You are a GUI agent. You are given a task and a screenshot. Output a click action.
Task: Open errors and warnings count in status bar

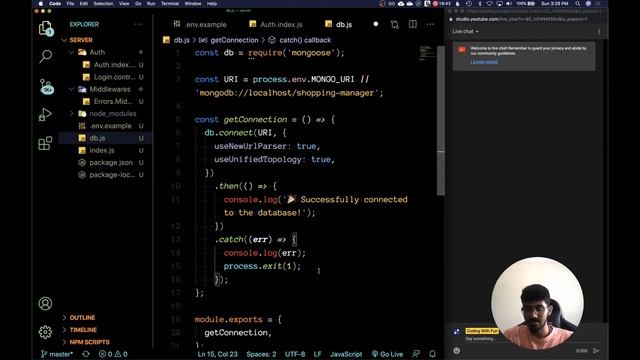pyautogui.click(x=113, y=354)
